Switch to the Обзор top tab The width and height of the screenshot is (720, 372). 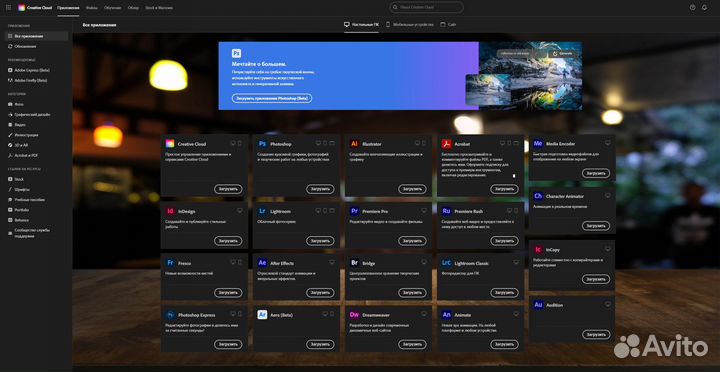134,8
